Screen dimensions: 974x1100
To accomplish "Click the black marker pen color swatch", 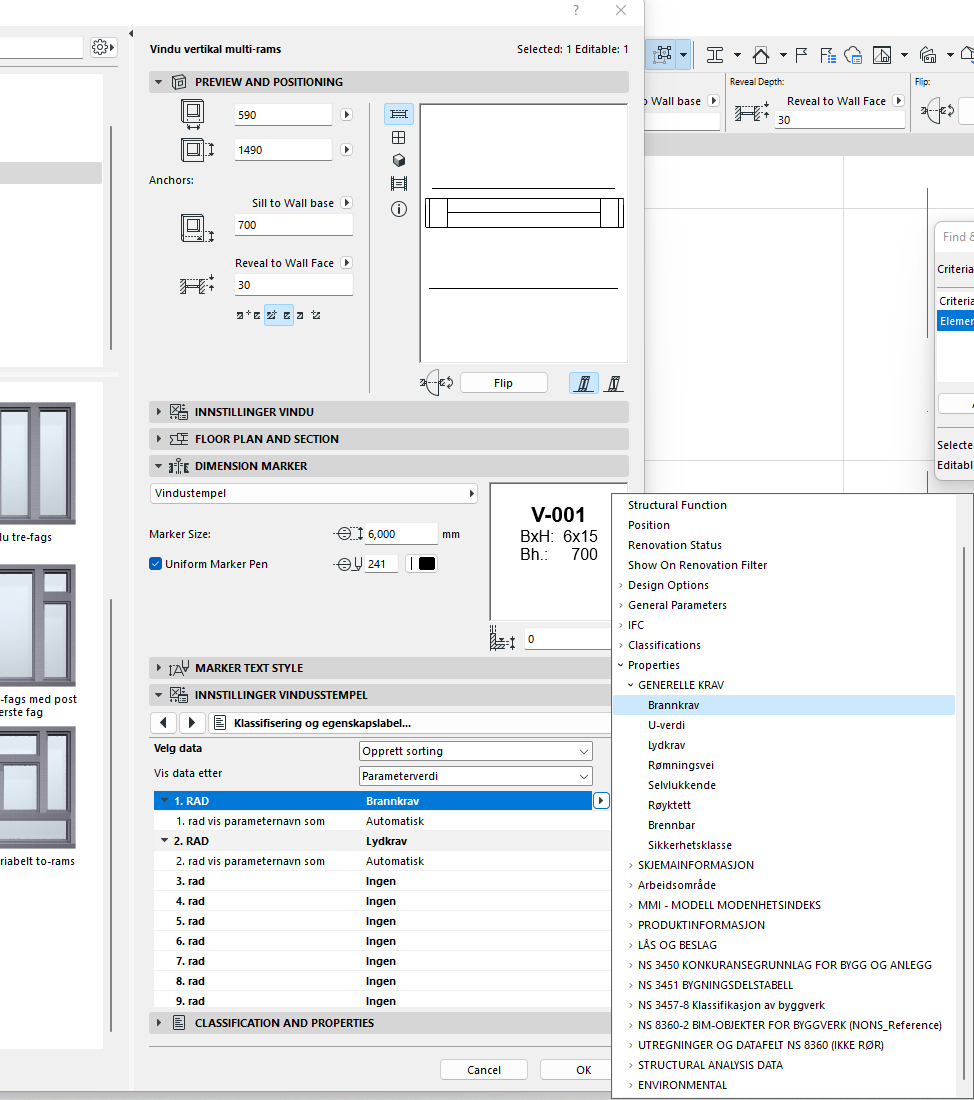I will tap(426, 564).
